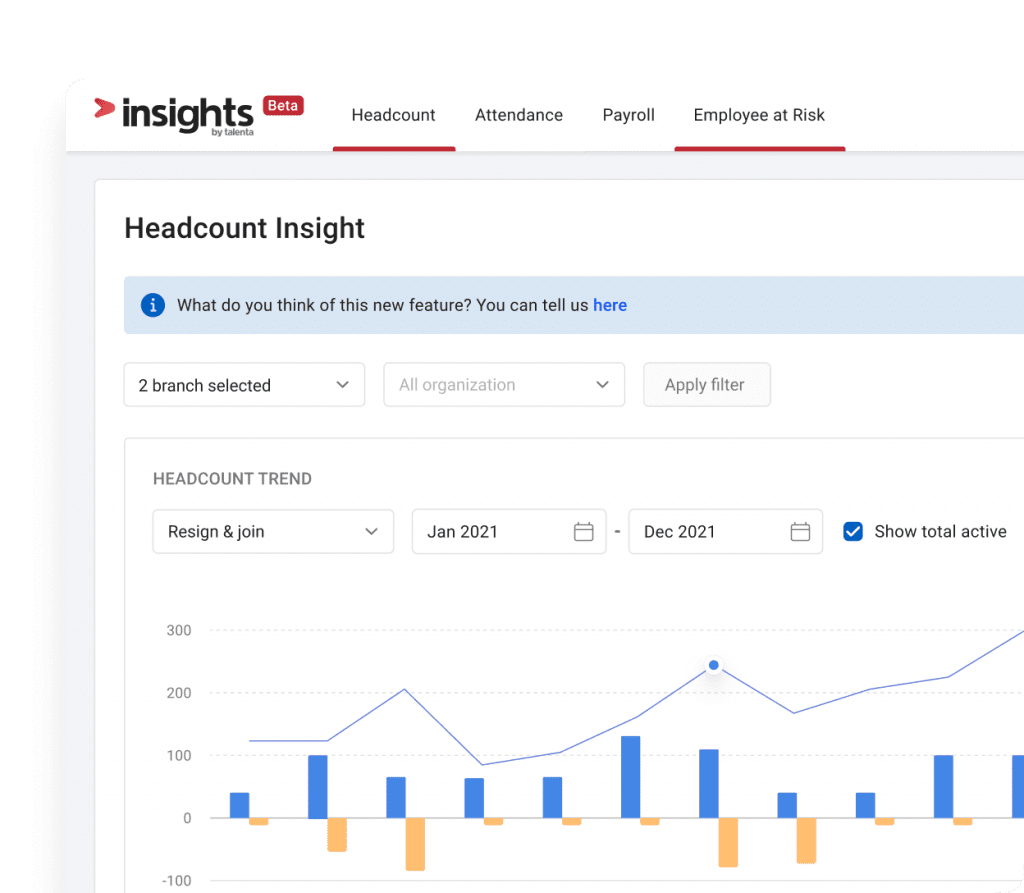
Task: Click the highlighted dot on the trend line
Action: point(713,665)
